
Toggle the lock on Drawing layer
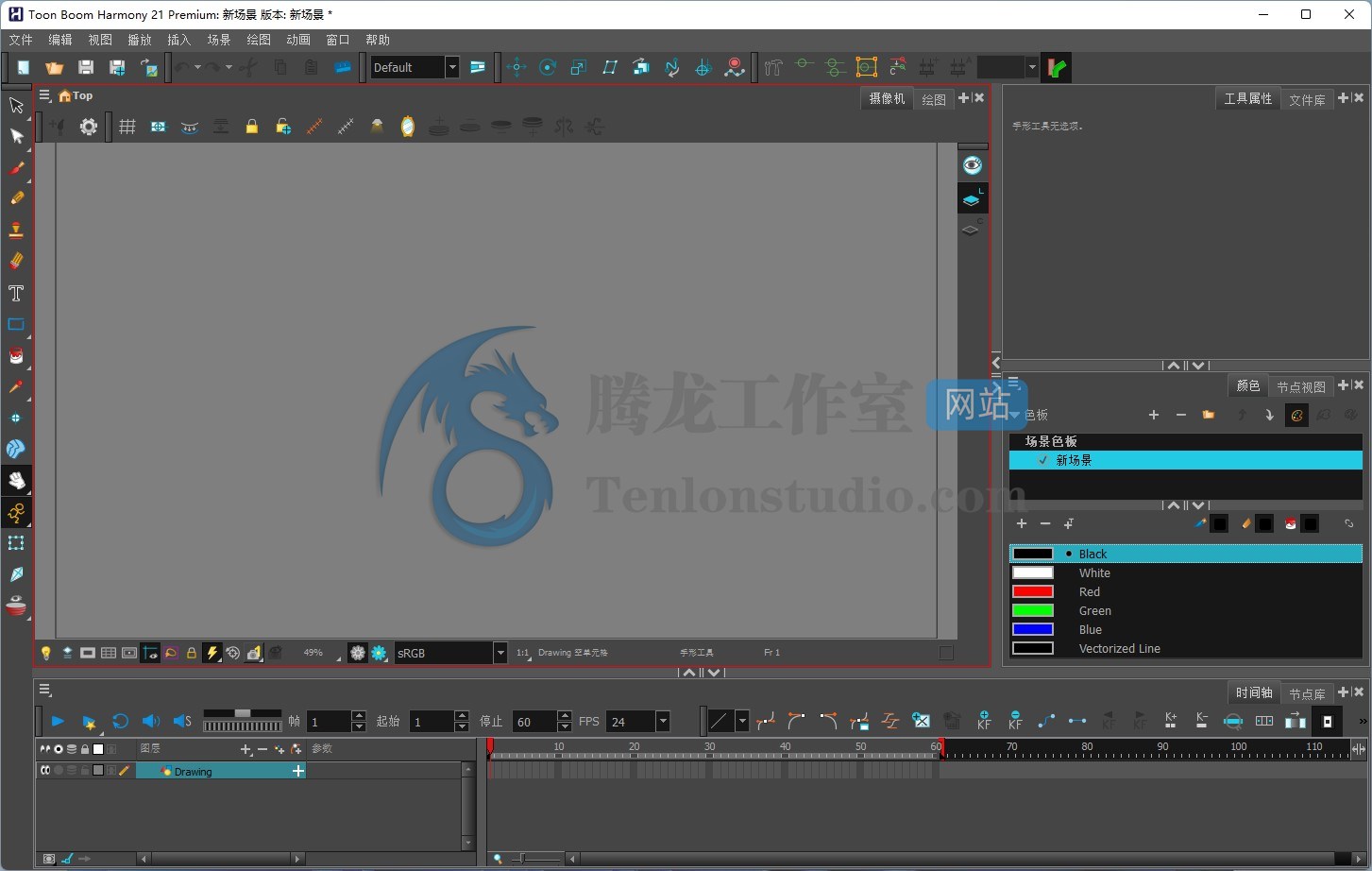click(84, 771)
